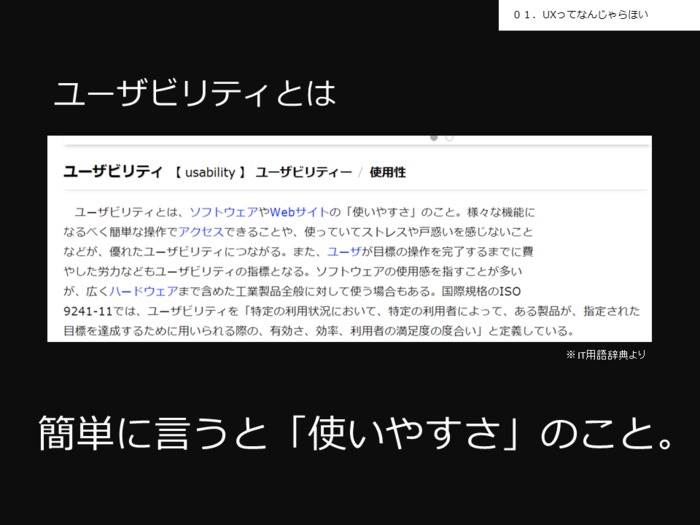Click the bold ユーザビリティ dictionary heading
The height and width of the screenshot is (525, 700).
[x=112, y=172]
